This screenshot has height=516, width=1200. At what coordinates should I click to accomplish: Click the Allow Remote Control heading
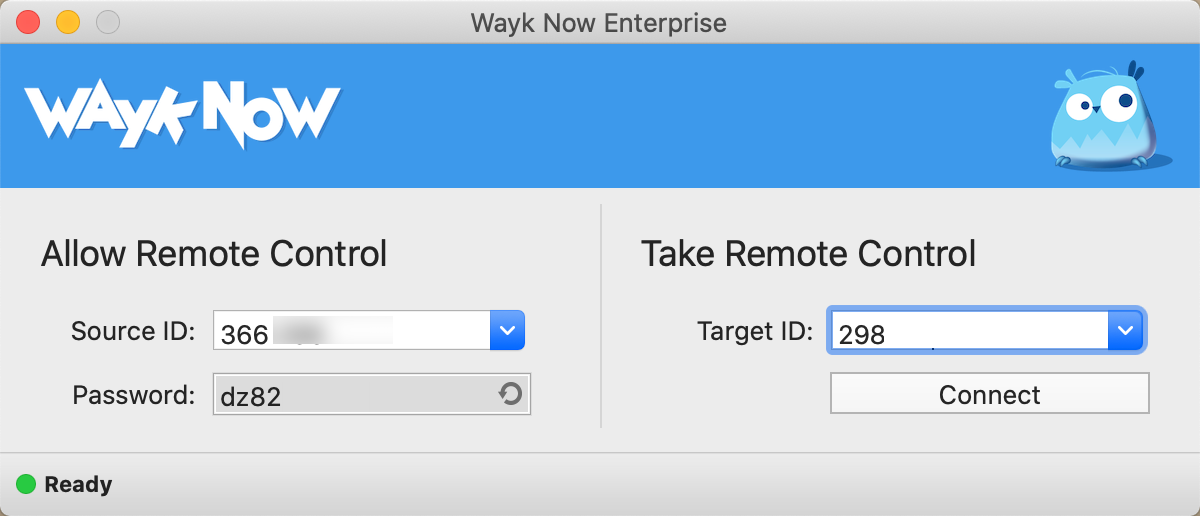[x=214, y=254]
